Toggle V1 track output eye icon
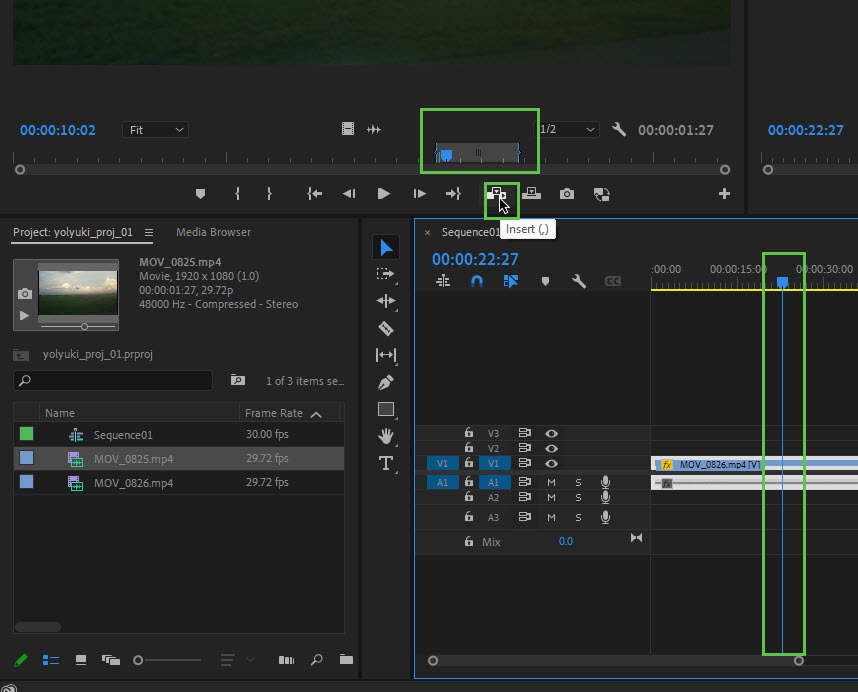The width and height of the screenshot is (858, 692). 551,464
